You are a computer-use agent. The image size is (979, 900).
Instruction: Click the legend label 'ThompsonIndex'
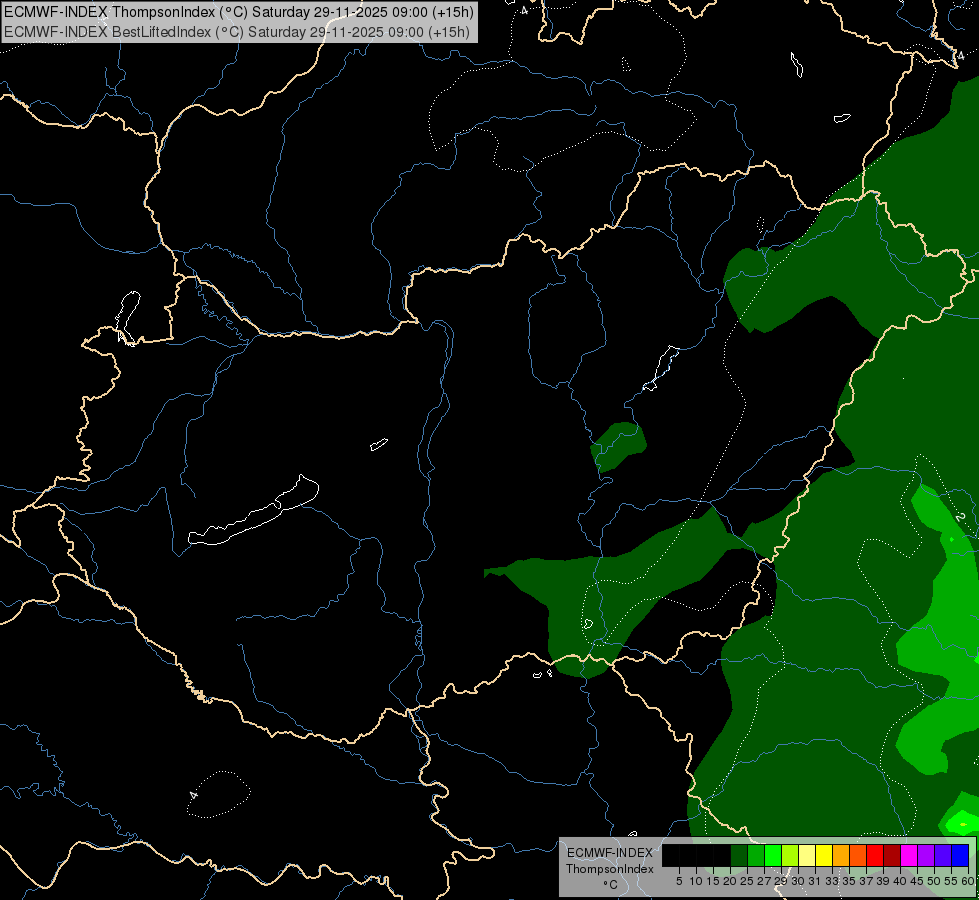click(x=609, y=869)
